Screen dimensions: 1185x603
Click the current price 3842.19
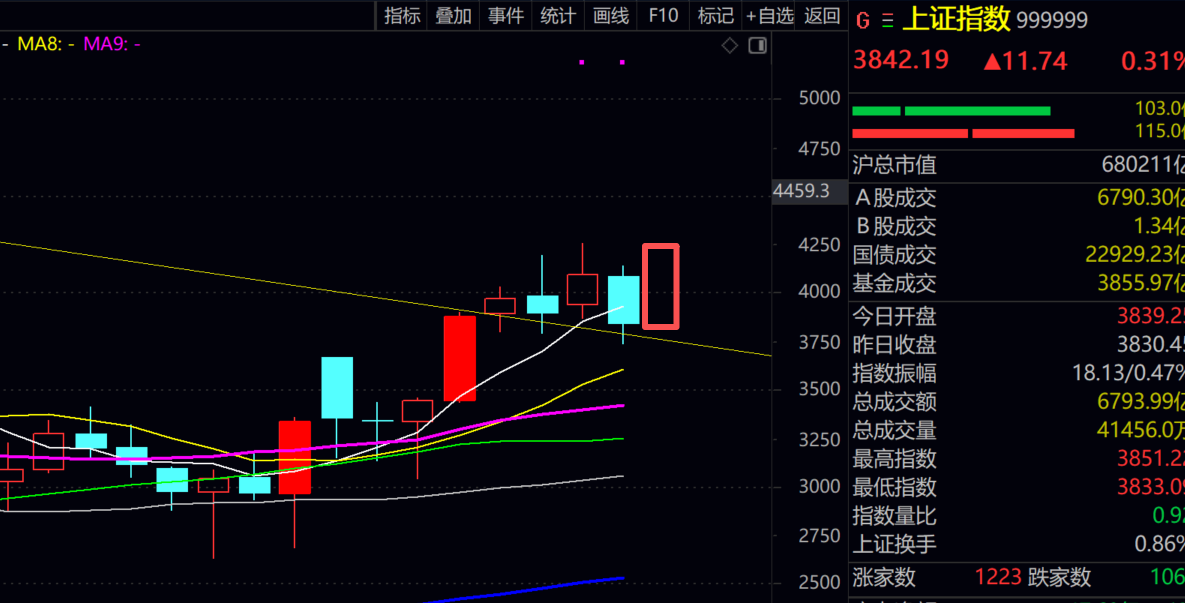tap(901, 60)
